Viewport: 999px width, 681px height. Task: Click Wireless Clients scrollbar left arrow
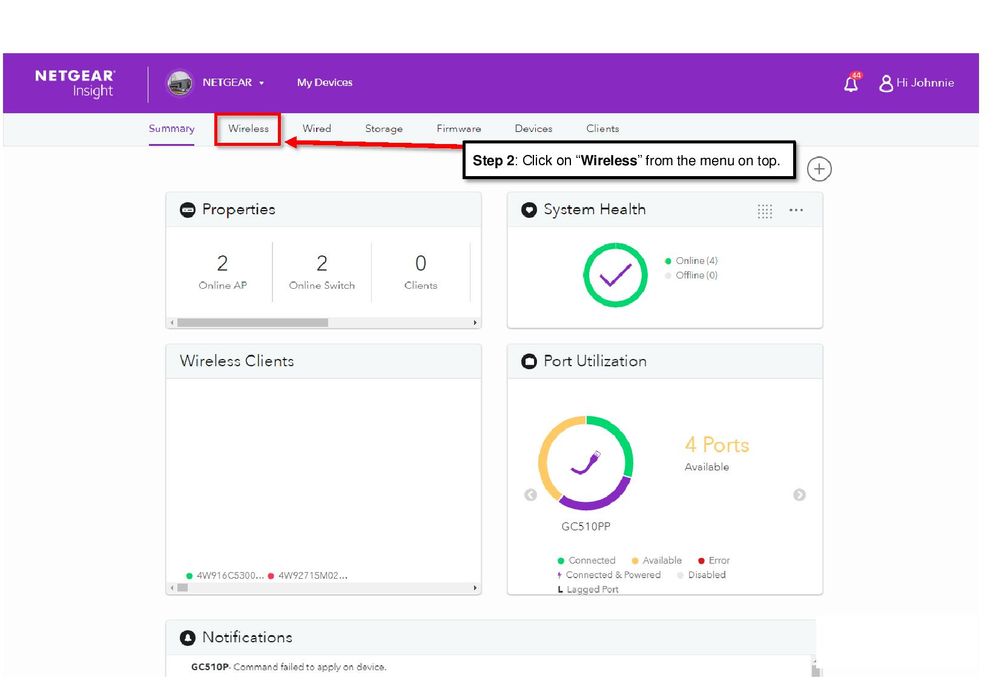(172, 588)
